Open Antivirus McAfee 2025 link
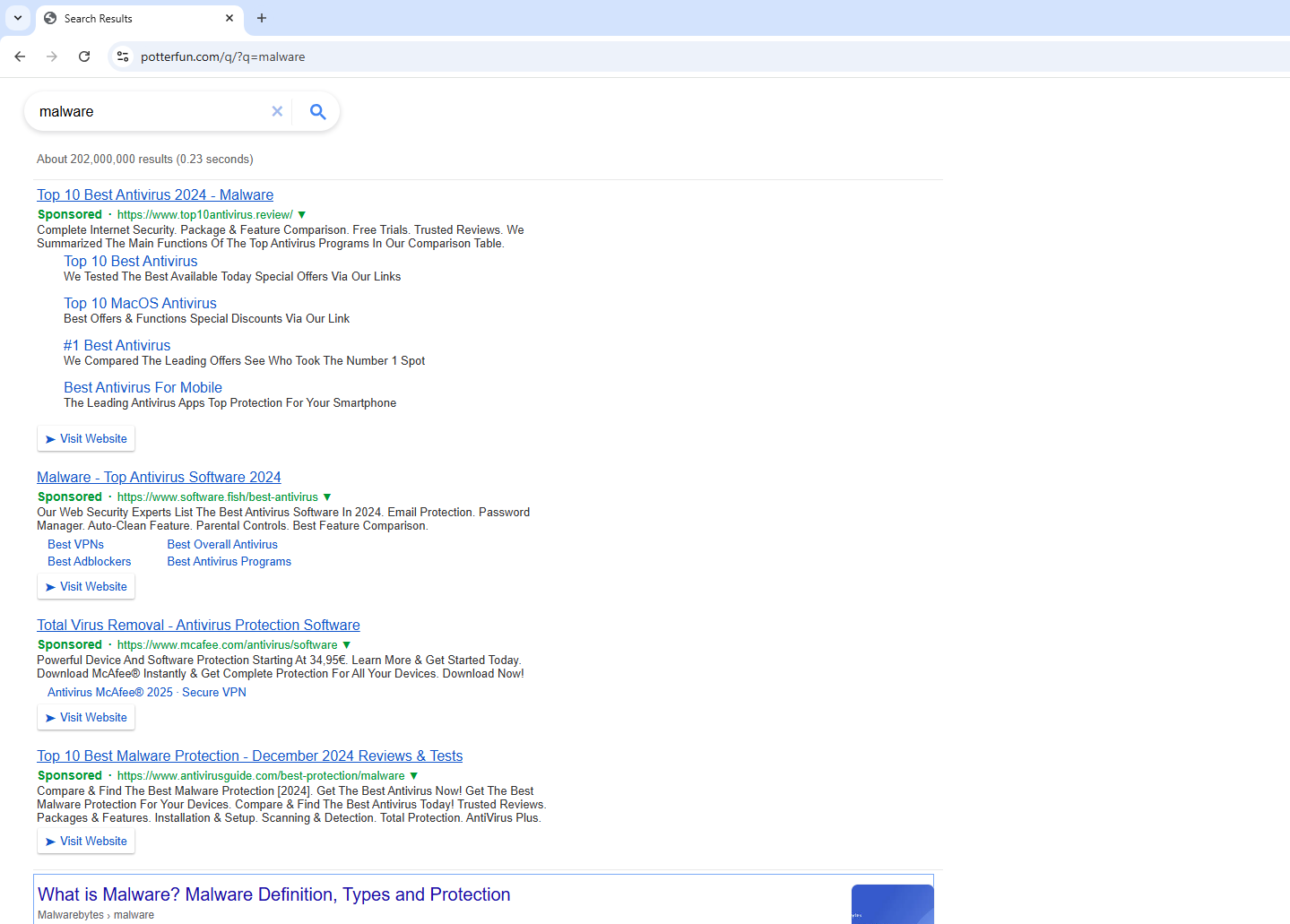 coord(109,692)
